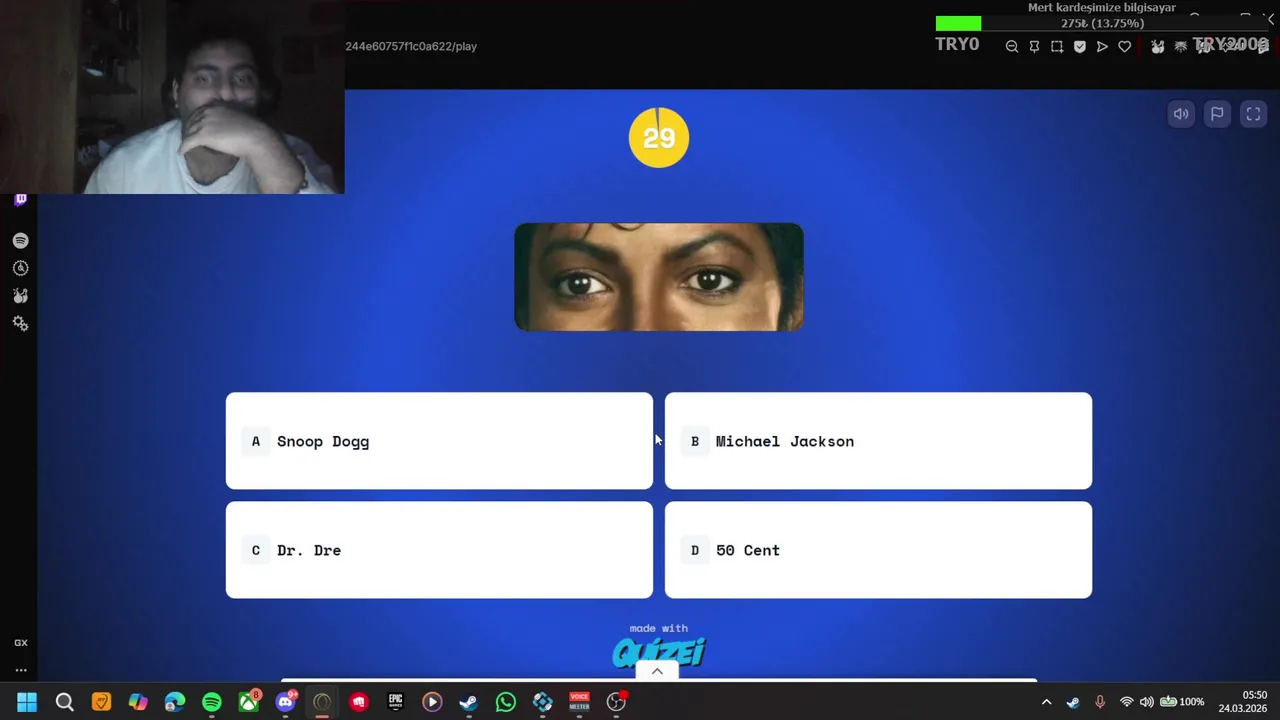This screenshot has height=720, width=1280.
Task: Launch Spotify from the taskbar
Action: tap(212, 702)
